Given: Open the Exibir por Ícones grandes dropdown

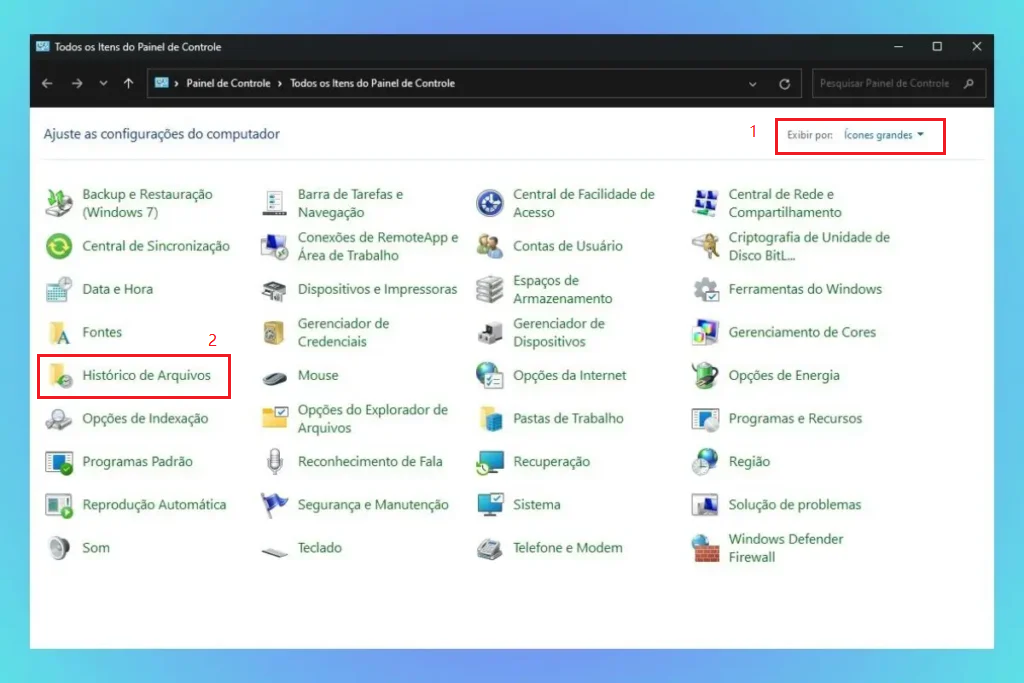Looking at the screenshot, I should pos(884,135).
